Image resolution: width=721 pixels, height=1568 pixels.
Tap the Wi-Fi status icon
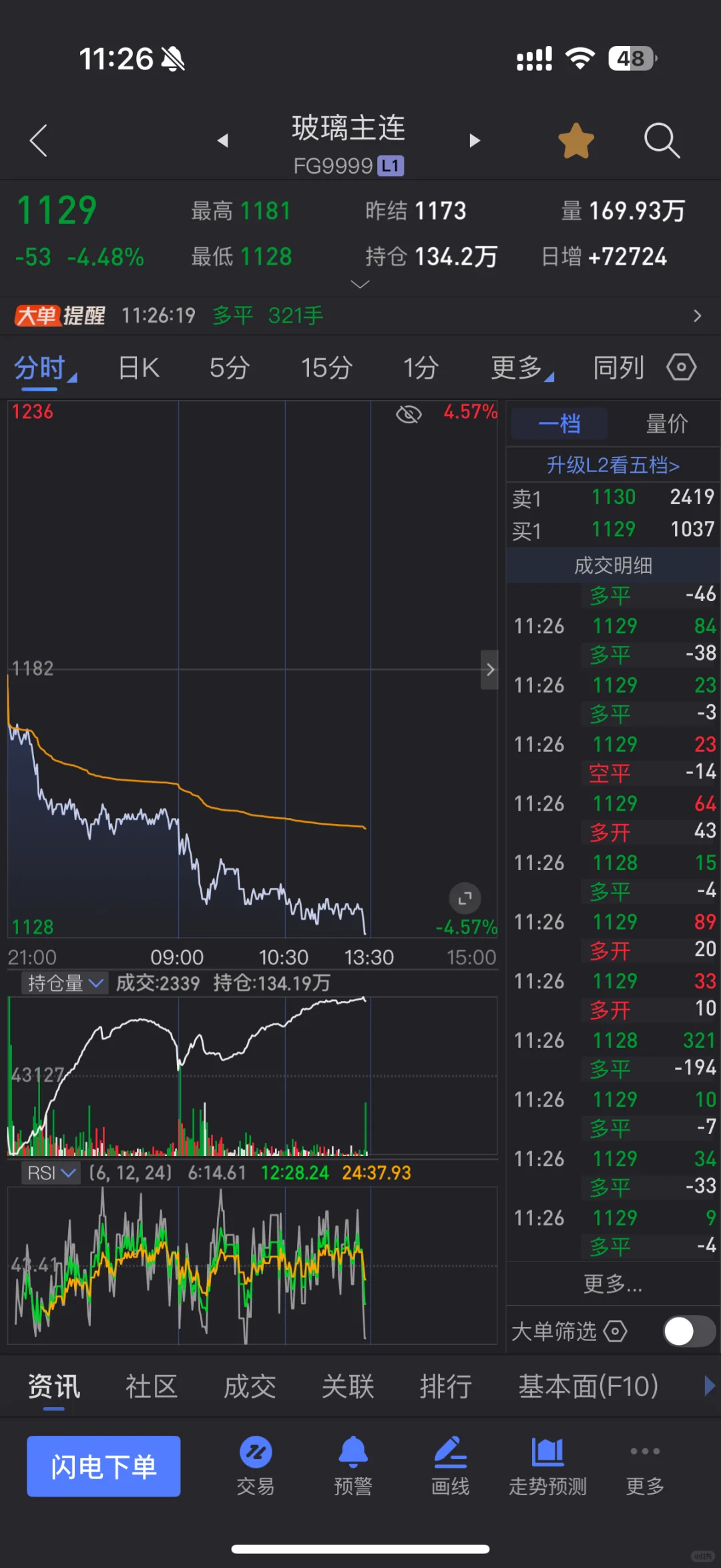[579, 59]
